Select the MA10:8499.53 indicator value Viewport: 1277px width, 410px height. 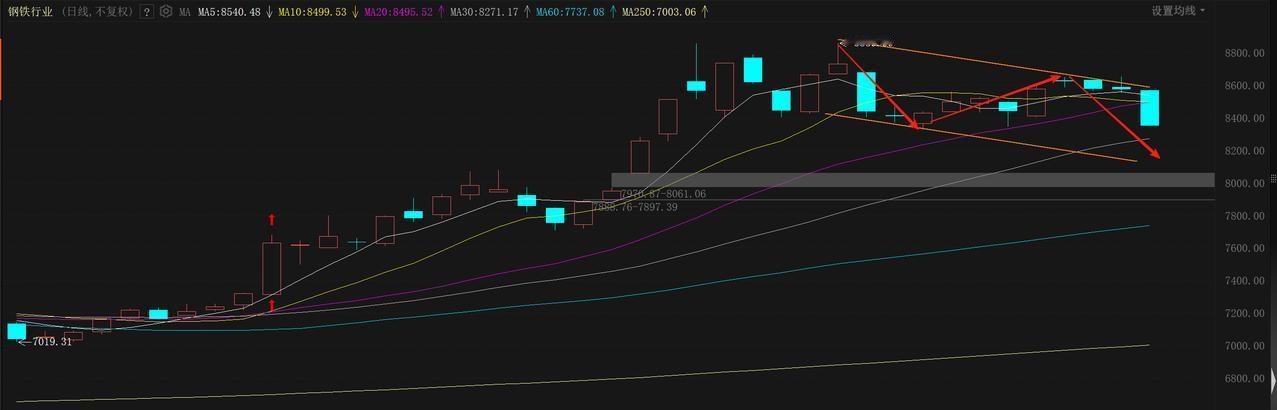312,12
